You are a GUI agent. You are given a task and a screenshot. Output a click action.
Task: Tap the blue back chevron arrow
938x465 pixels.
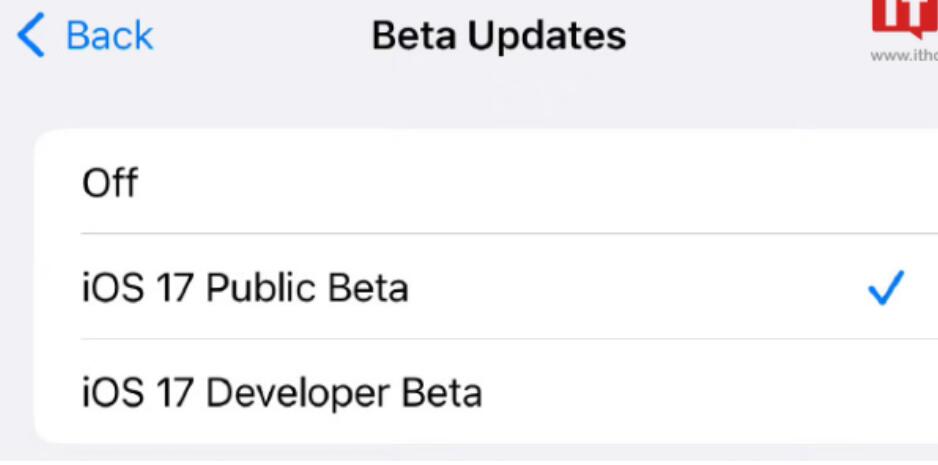31,36
